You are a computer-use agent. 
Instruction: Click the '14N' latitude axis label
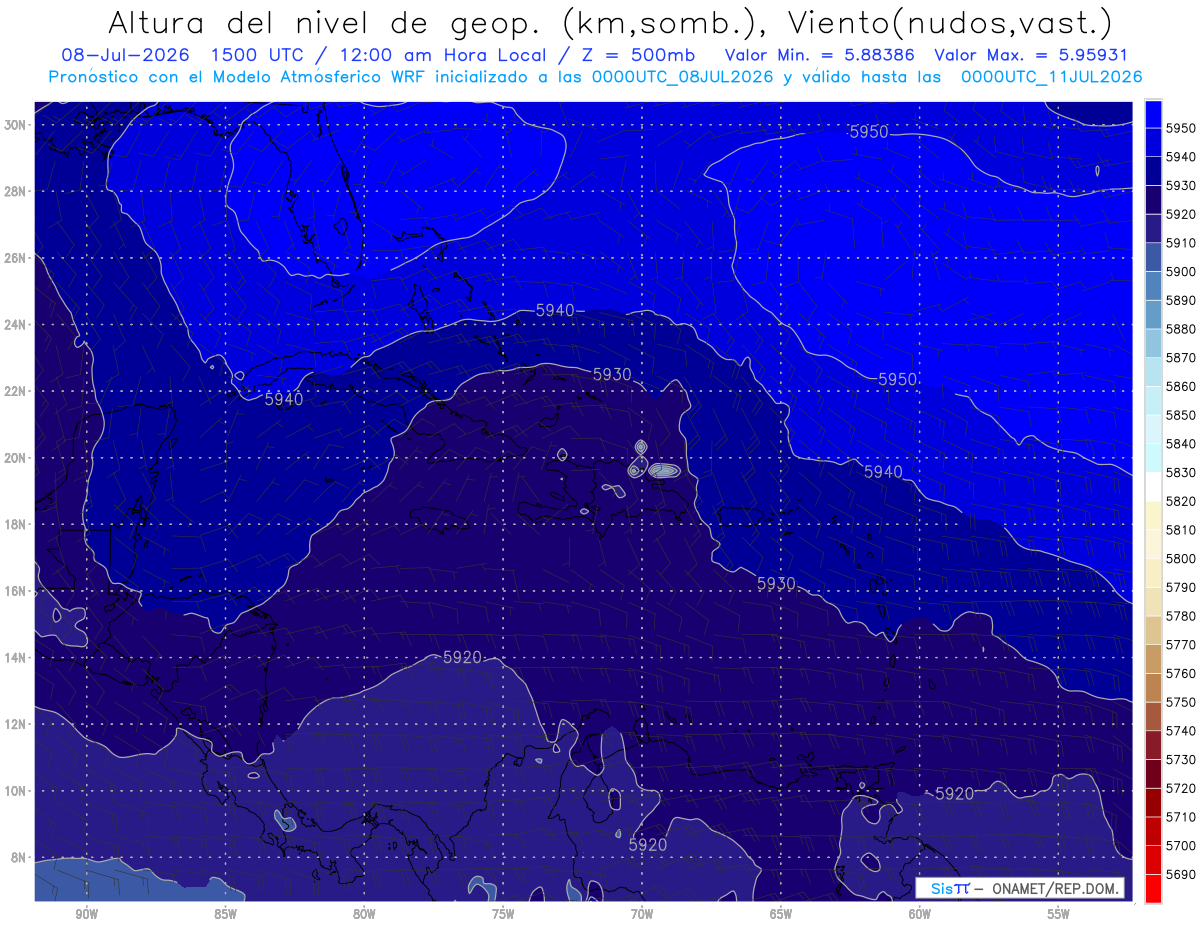click(x=15, y=658)
